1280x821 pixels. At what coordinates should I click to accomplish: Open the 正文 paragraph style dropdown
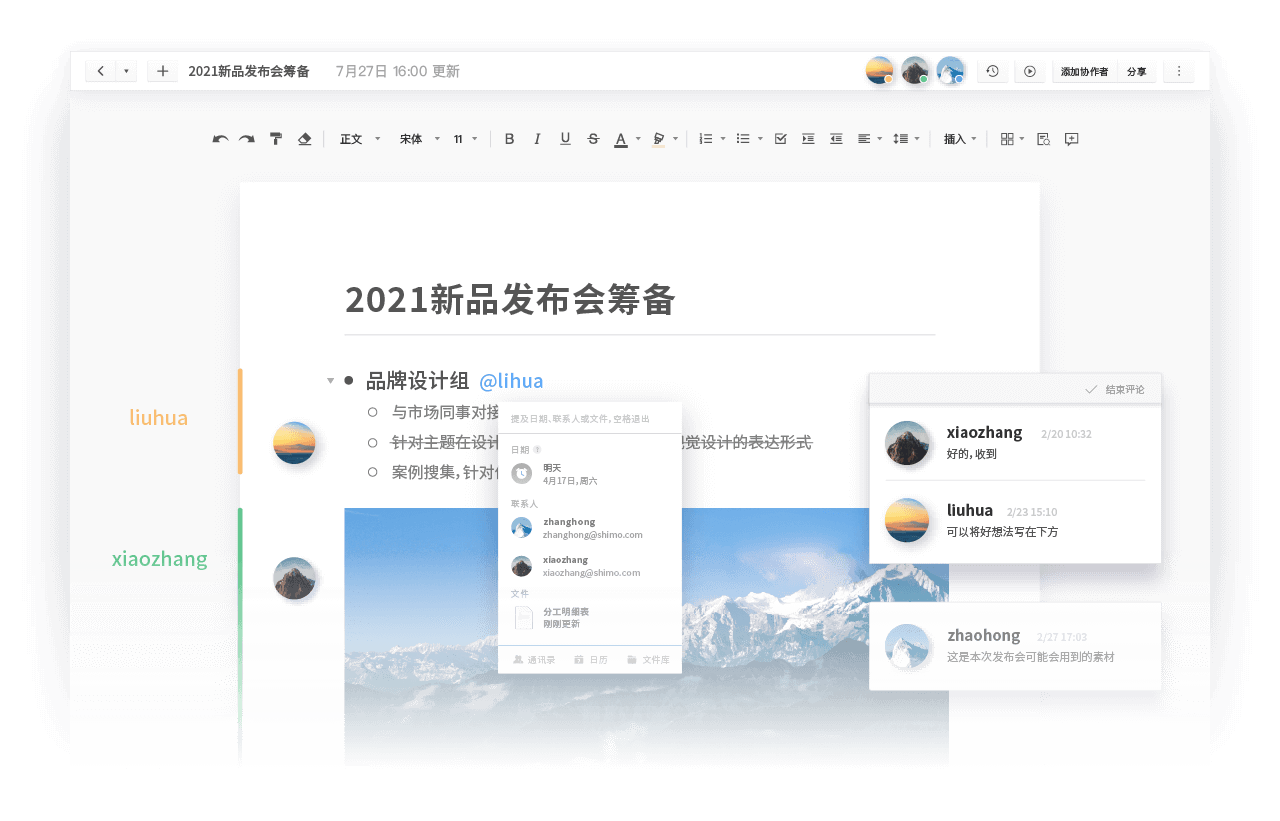coord(360,139)
